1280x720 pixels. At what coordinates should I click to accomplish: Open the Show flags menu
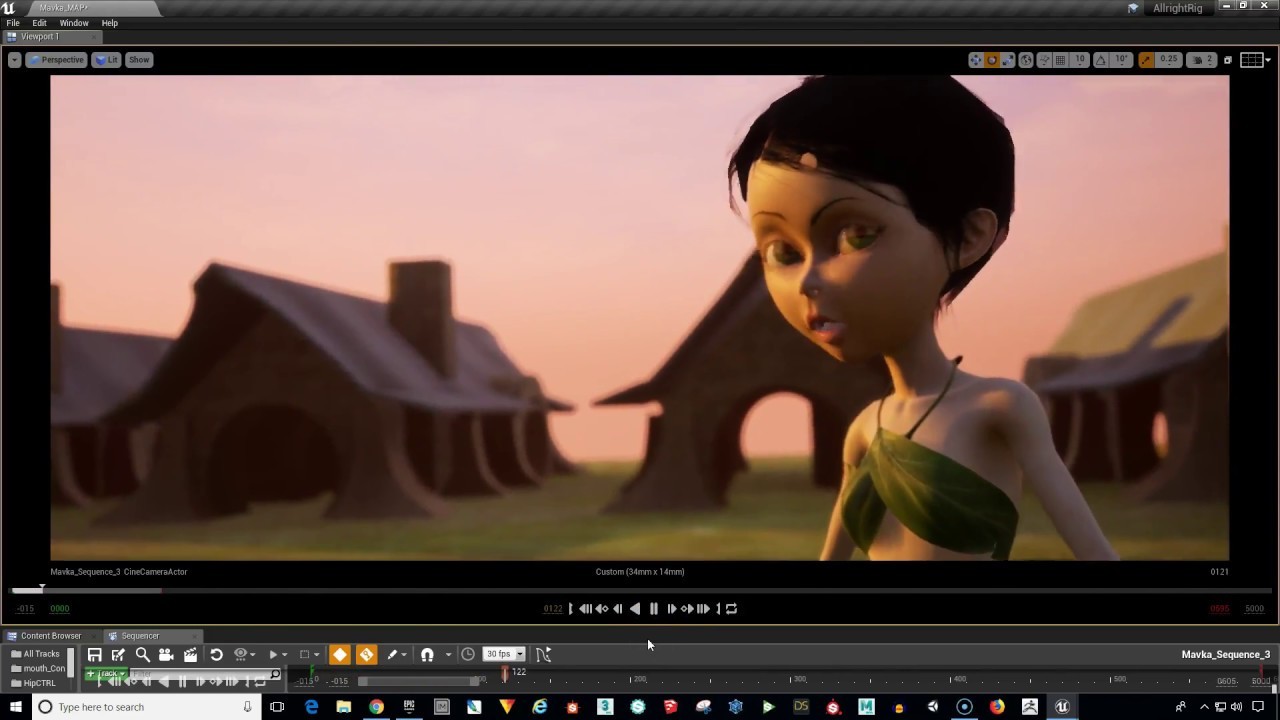139,60
